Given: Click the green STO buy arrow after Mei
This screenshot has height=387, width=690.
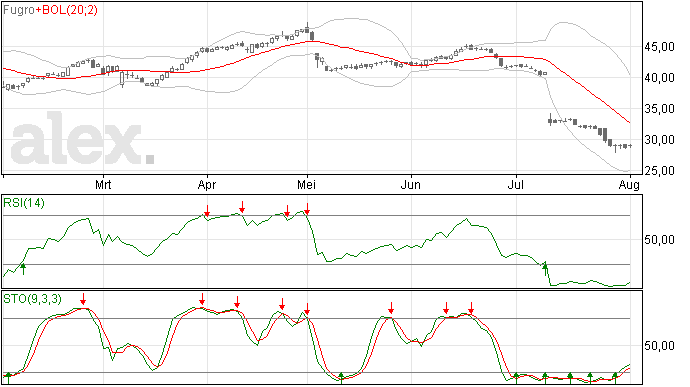Looking at the screenshot, I should coord(341,378).
